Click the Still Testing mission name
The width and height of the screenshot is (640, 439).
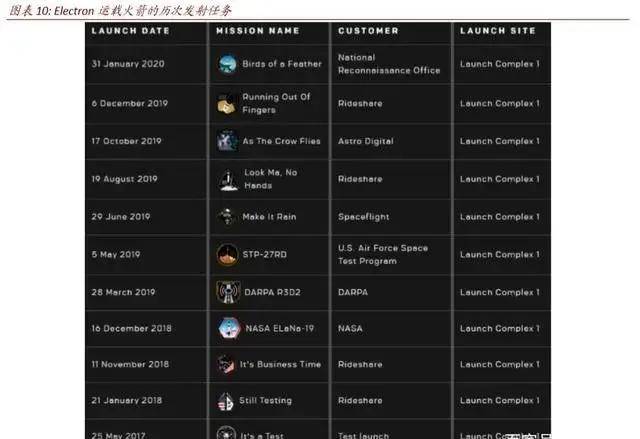pos(265,401)
